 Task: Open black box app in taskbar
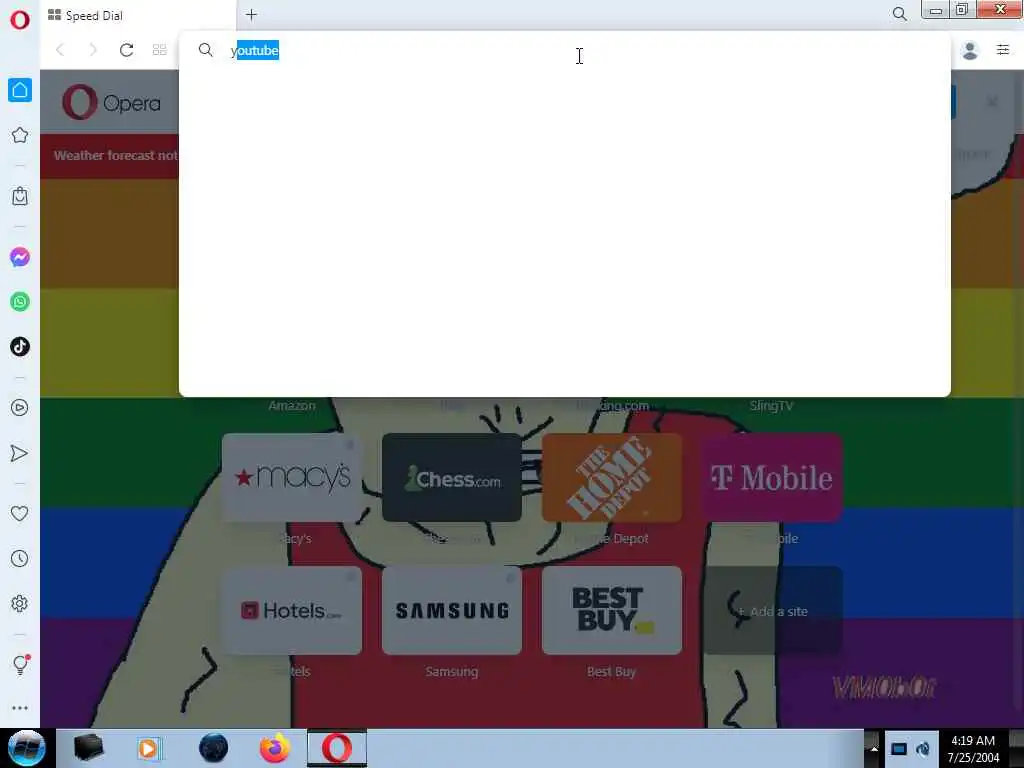88,748
